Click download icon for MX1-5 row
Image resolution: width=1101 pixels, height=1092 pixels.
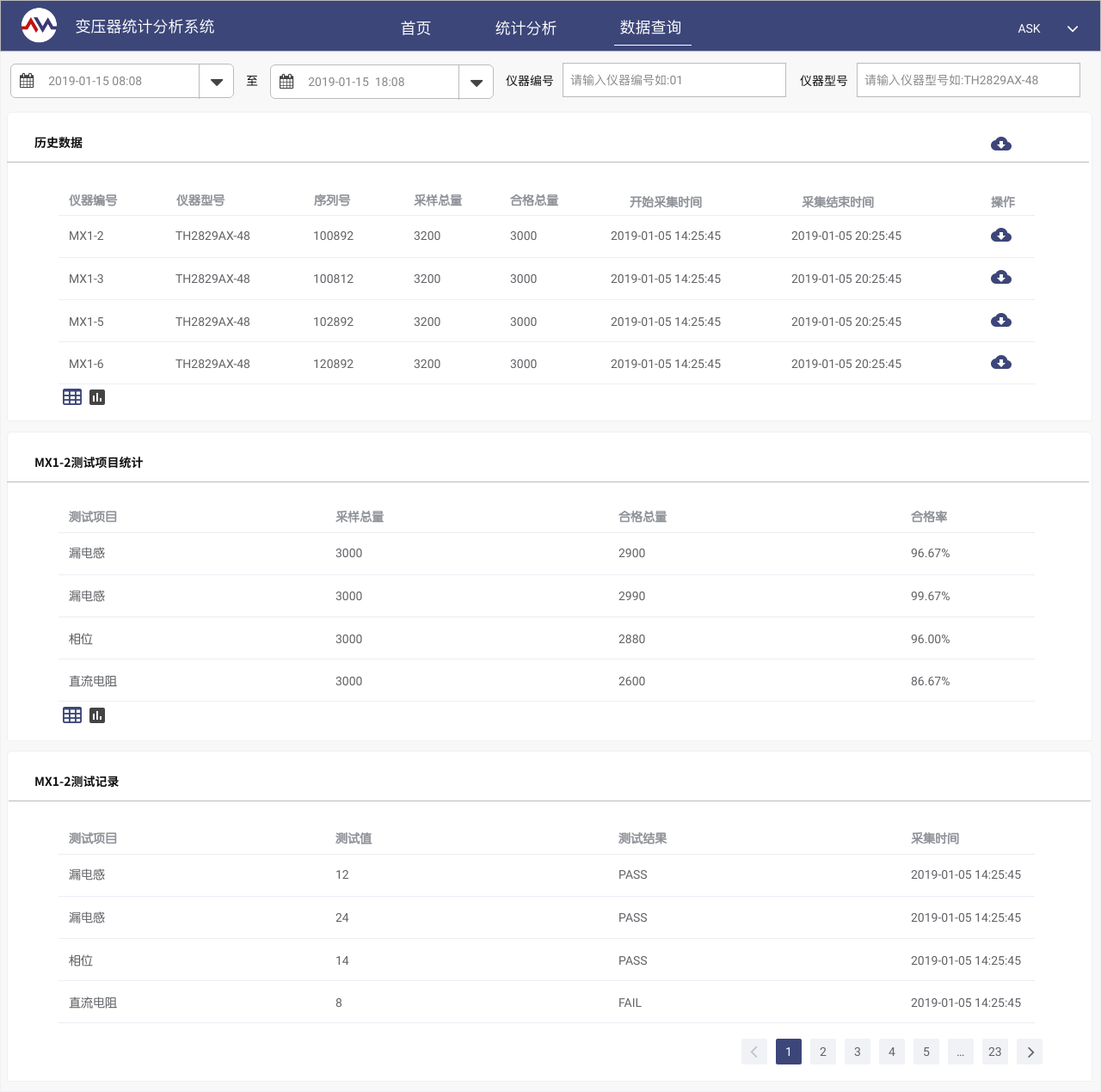tap(1000, 321)
